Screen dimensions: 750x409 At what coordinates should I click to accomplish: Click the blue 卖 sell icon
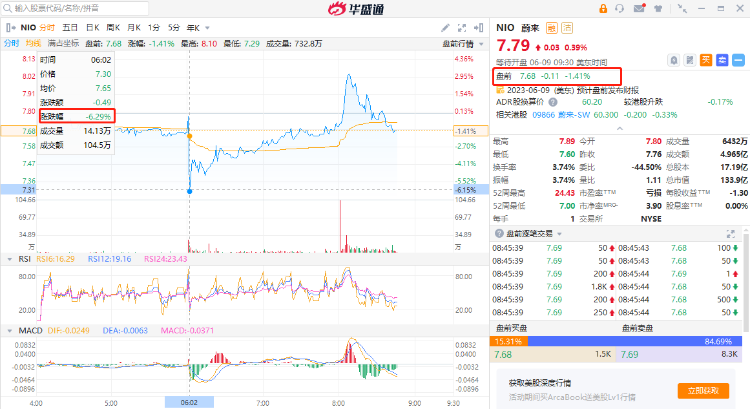(722, 60)
